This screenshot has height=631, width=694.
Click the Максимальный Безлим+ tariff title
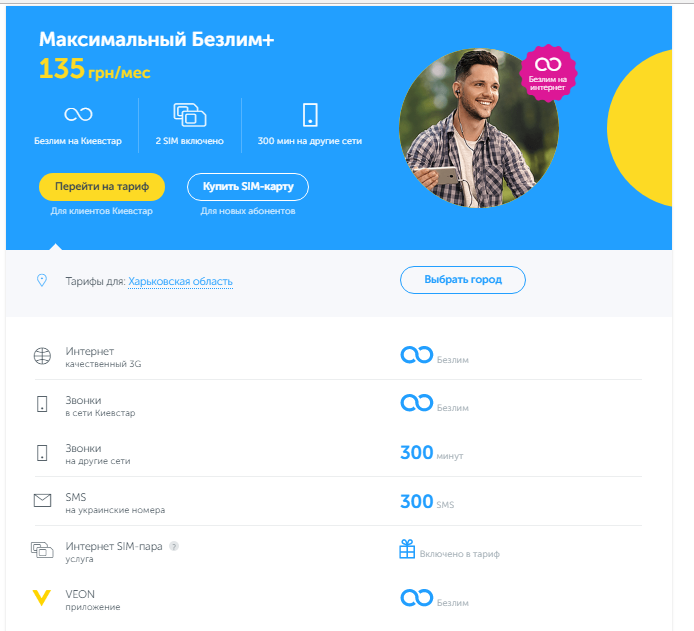[x=157, y=39]
